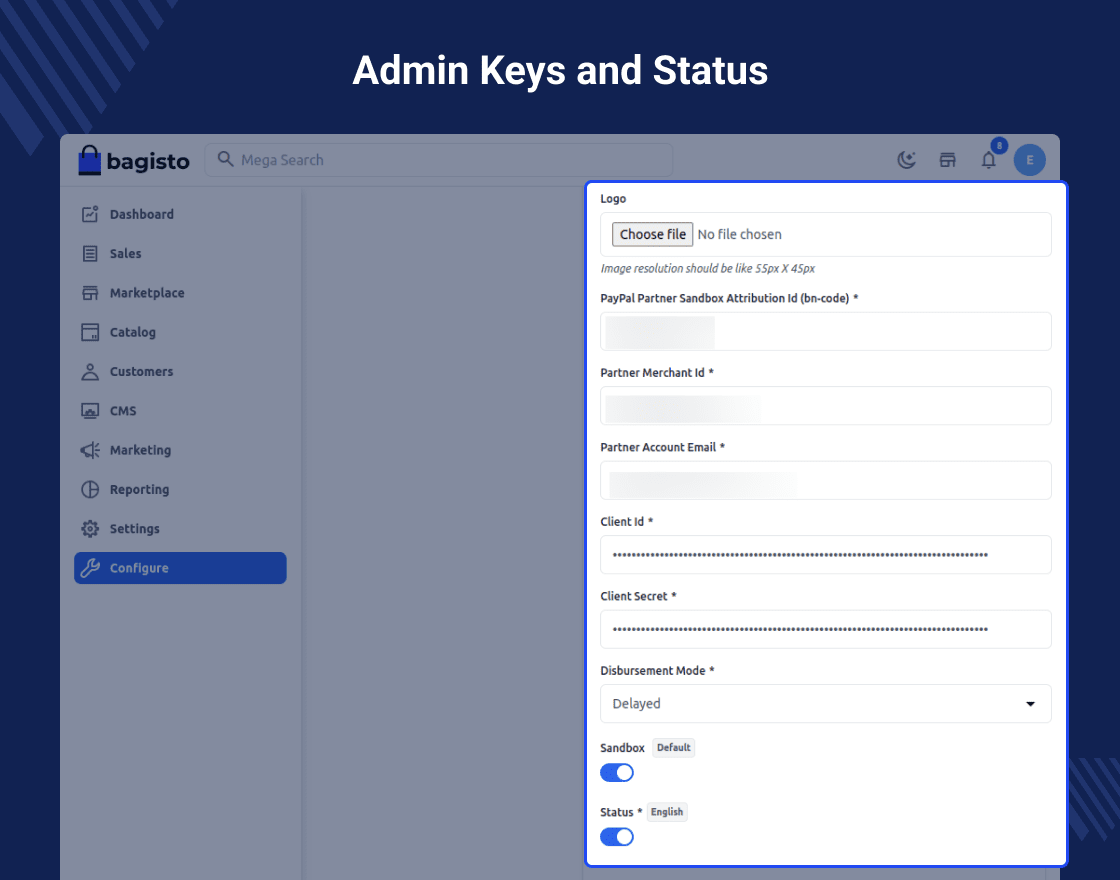The image size is (1120, 880).
Task: Disable the Sandbox toggle switch
Action: coord(617,773)
